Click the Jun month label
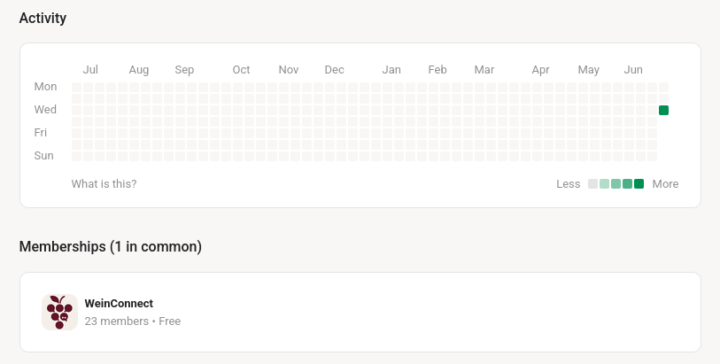 coord(633,69)
